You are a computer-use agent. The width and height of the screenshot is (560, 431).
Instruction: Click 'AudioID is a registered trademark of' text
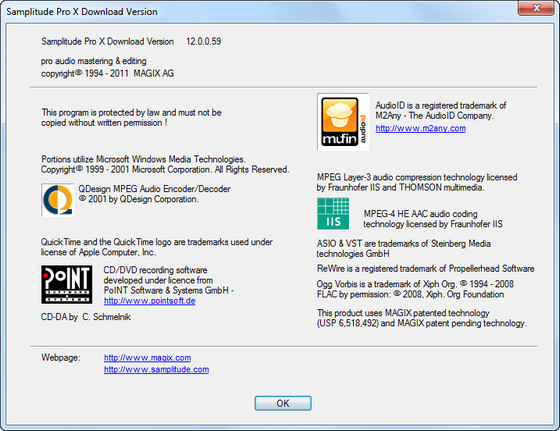(441, 105)
